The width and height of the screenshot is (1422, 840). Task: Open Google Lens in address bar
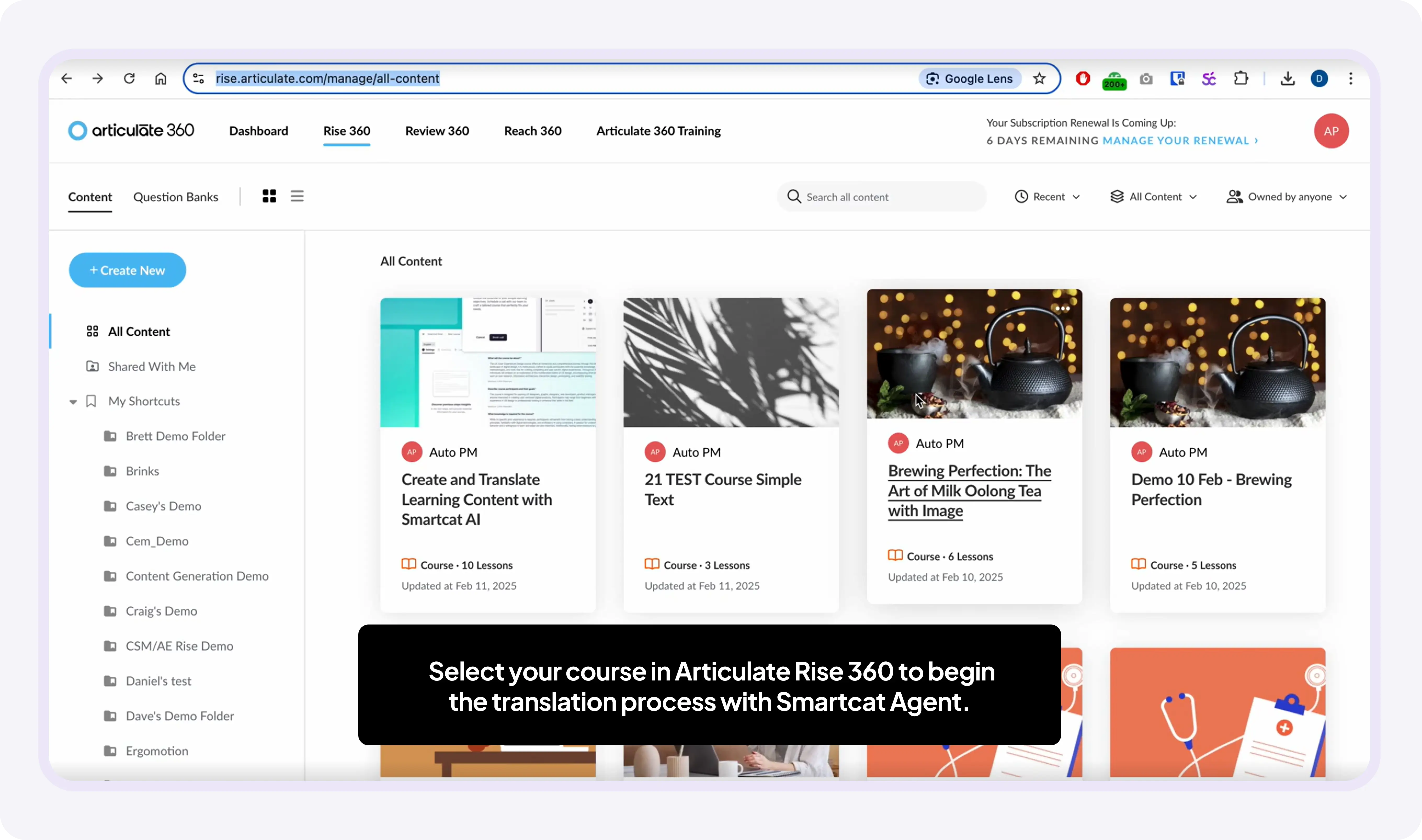click(x=970, y=78)
